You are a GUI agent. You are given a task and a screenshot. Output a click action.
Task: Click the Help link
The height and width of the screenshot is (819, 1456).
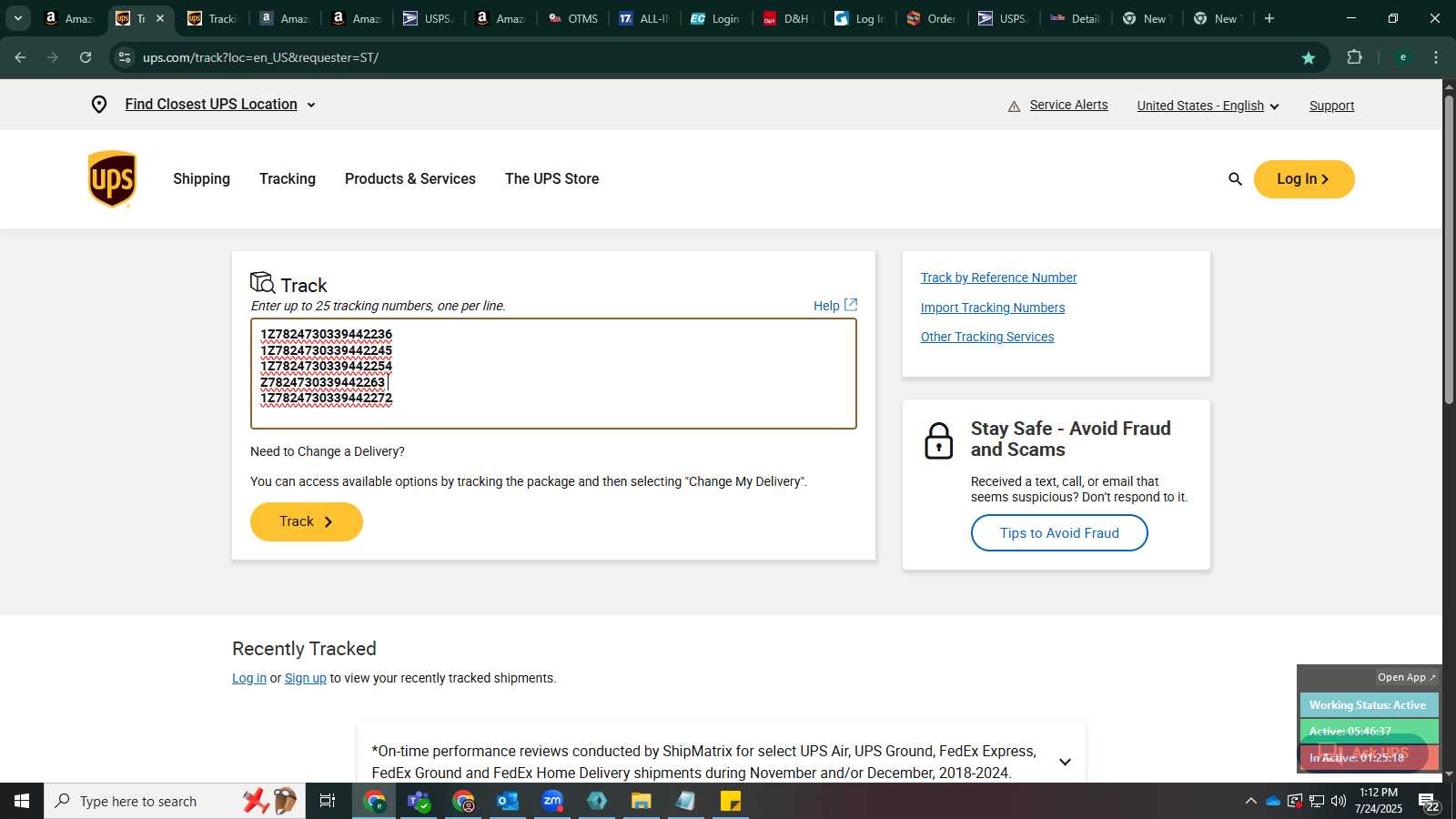(x=834, y=306)
